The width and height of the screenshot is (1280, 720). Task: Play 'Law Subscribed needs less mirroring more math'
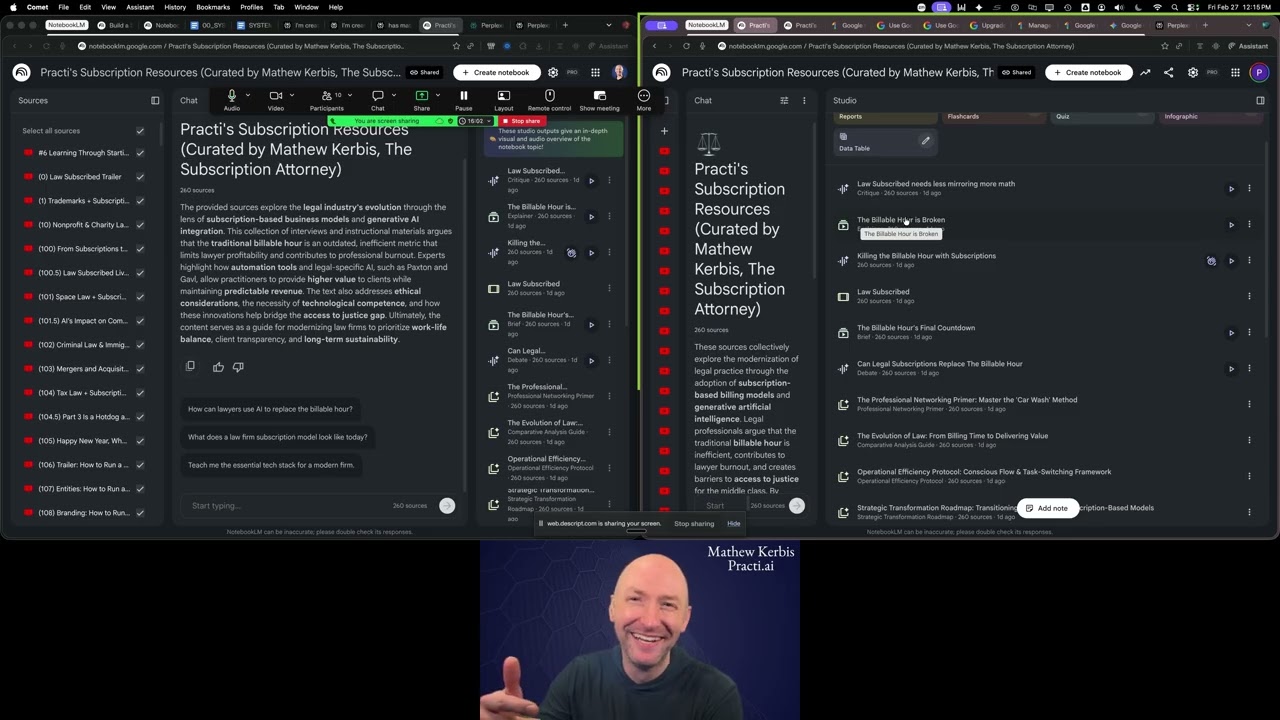click(1231, 188)
